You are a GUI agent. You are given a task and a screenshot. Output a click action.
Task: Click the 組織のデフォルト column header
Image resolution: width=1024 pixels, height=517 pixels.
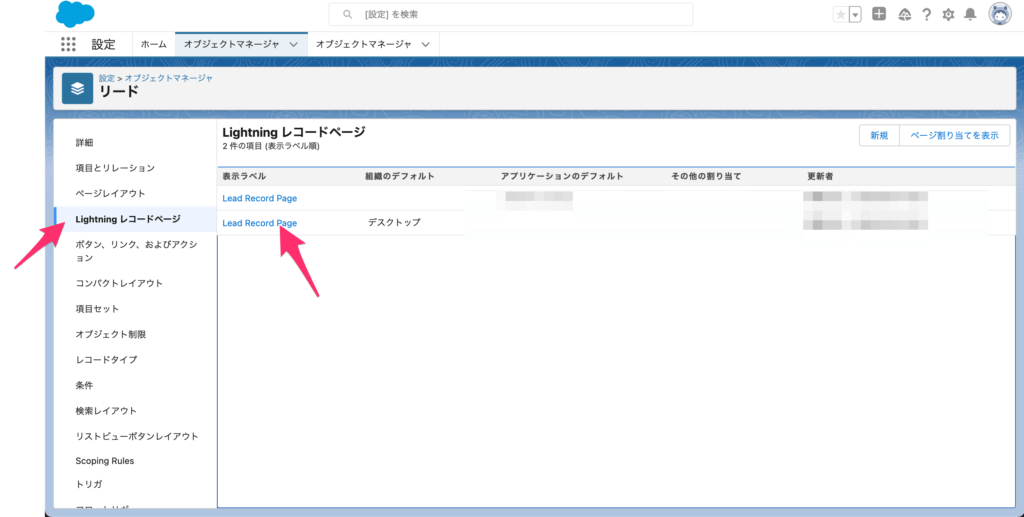pyautogui.click(x=400, y=176)
